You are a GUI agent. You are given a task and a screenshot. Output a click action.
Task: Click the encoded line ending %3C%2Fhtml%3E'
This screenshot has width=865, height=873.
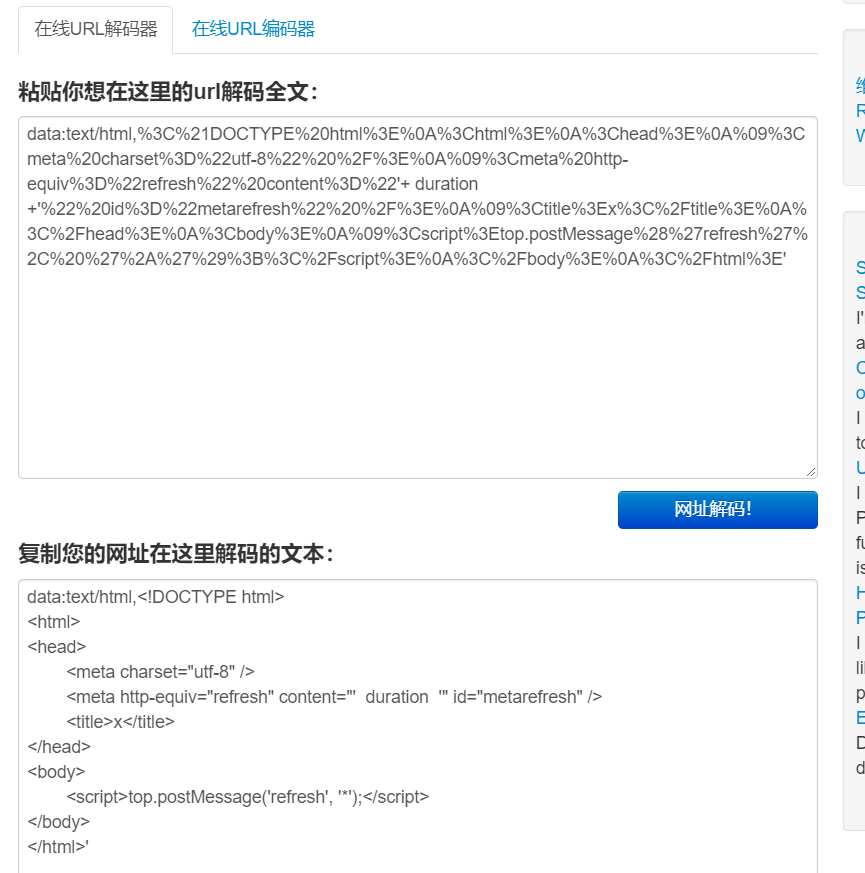[x=406, y=259]
